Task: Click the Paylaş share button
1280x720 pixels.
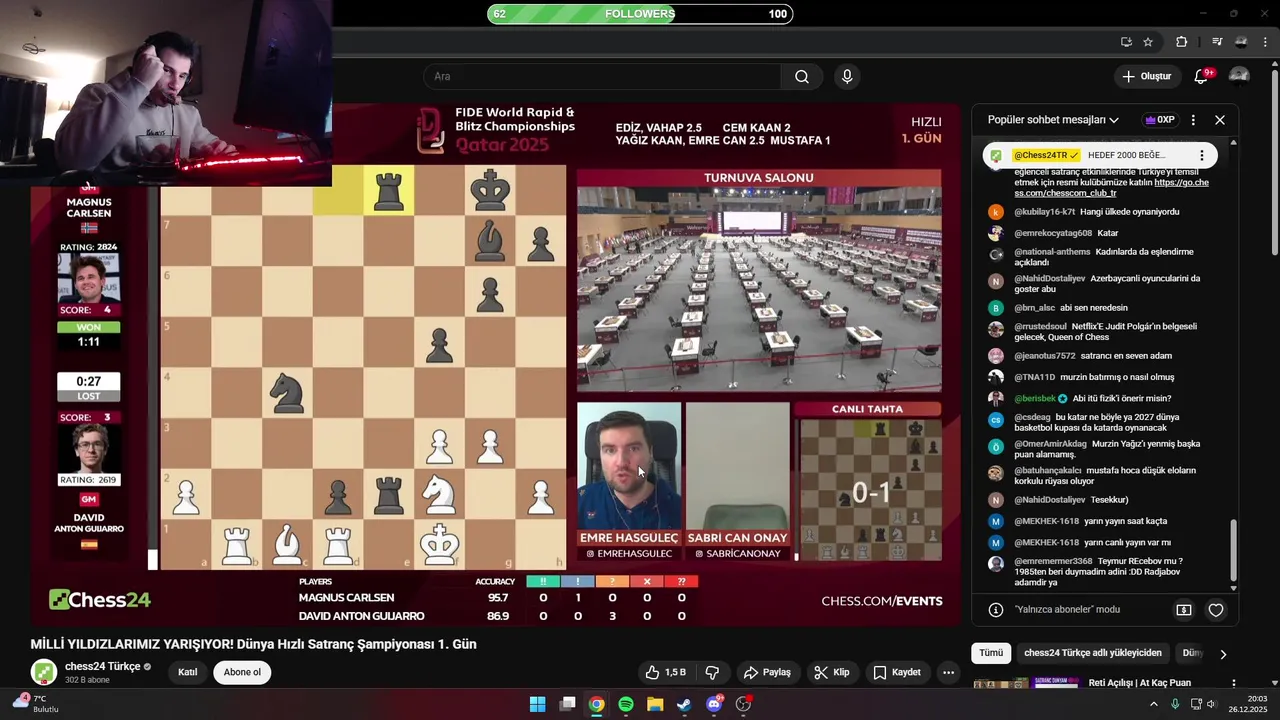Action: 767,672
